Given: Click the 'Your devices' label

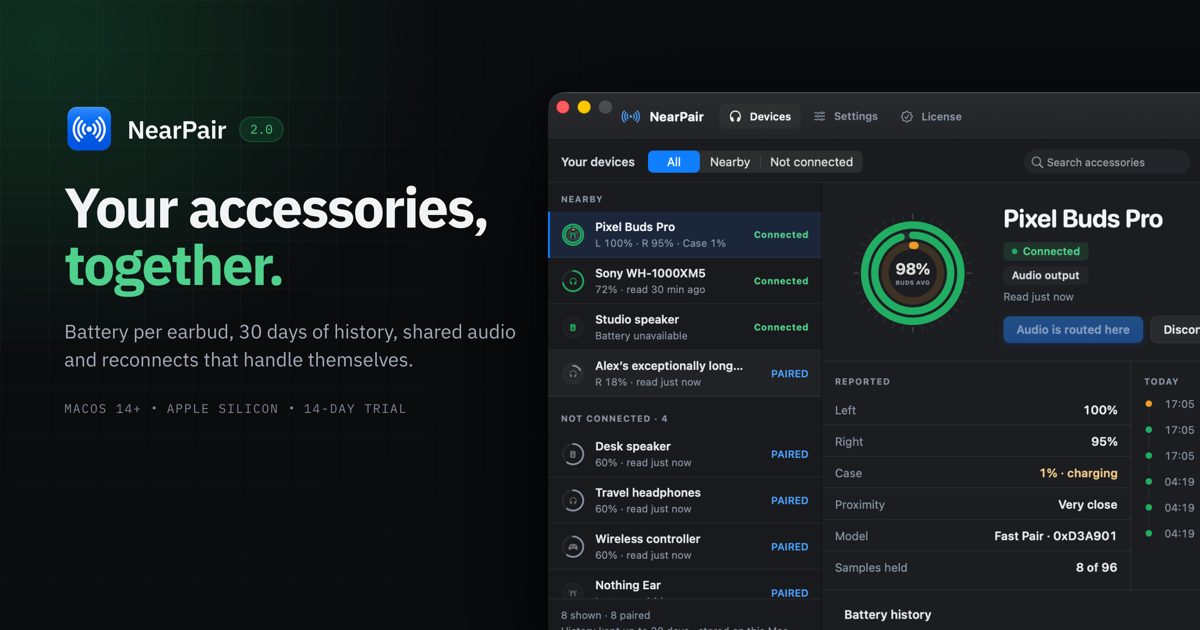Looking at the screenshot, I should (x=598, y=162).
